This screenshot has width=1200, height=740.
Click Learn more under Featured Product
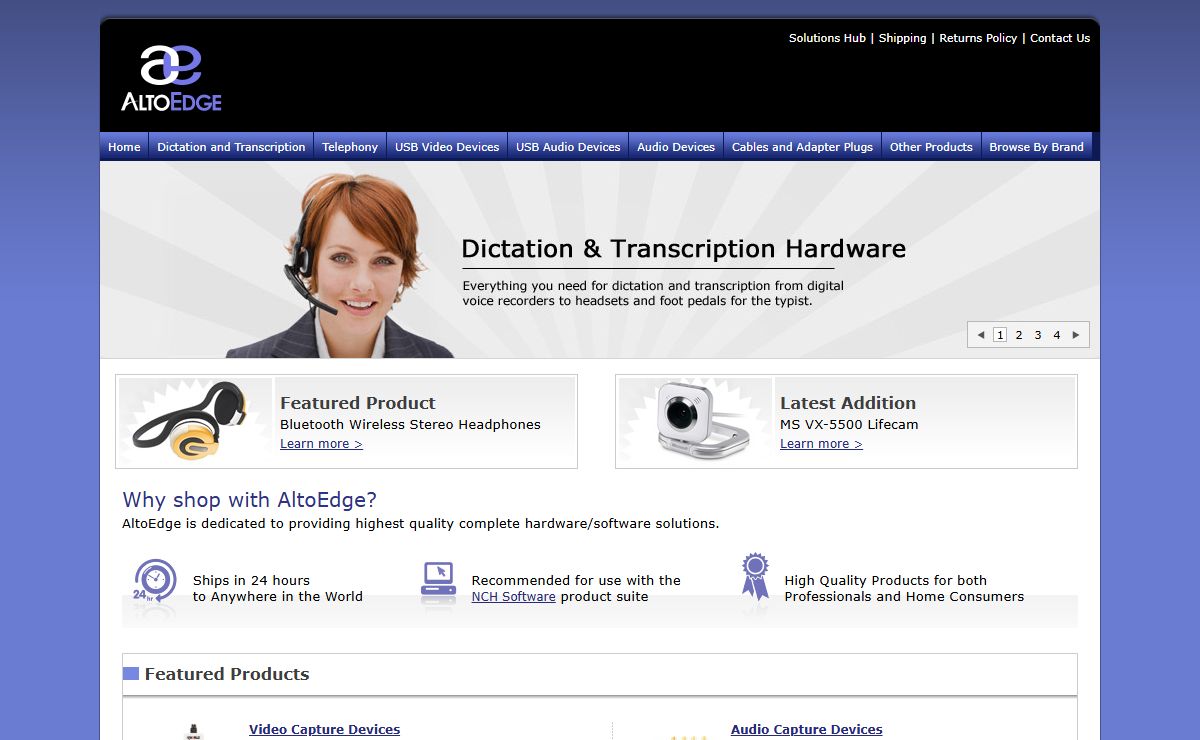pyautogui.click(x=321, y=444)
